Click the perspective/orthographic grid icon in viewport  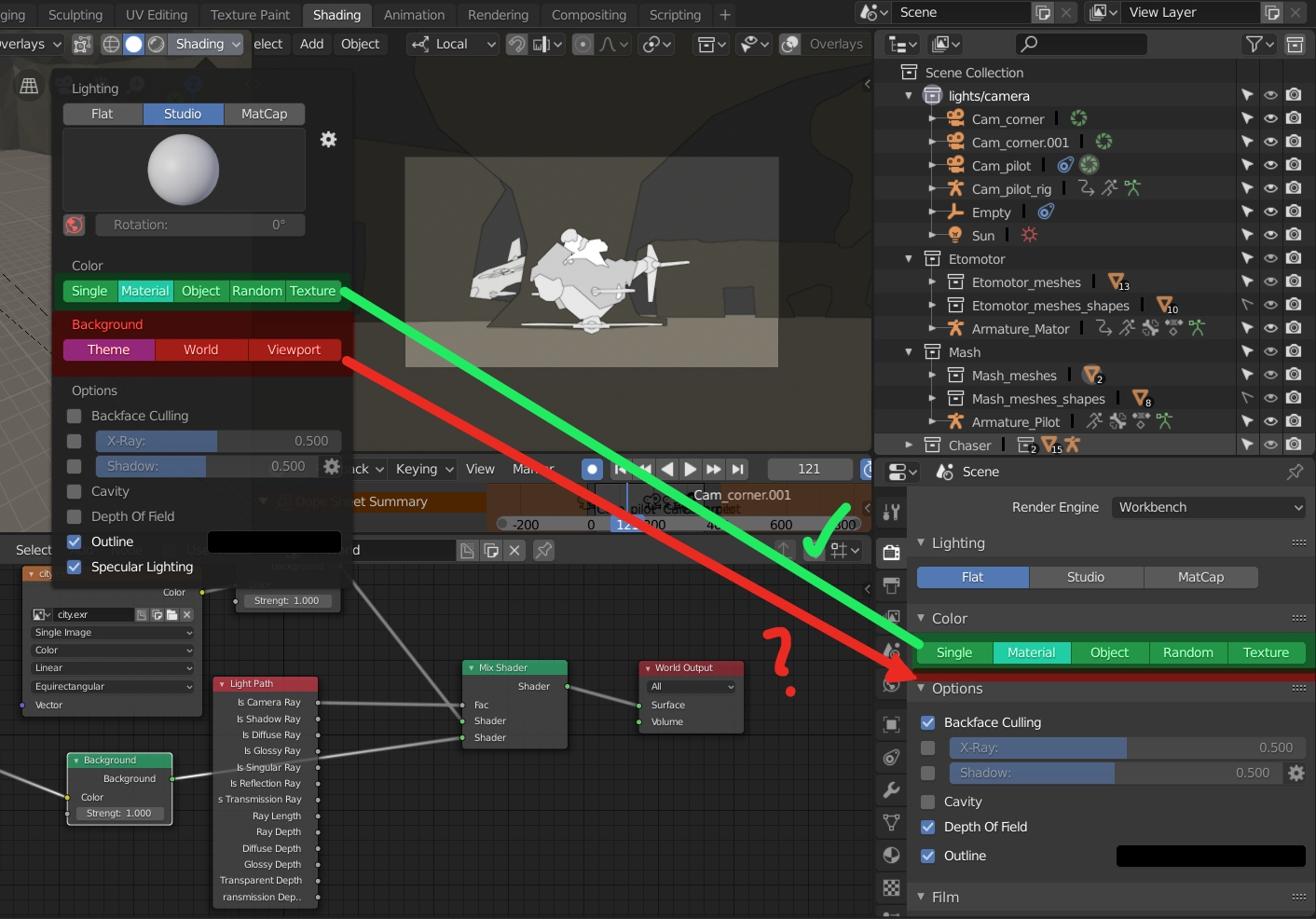(29, 86)
